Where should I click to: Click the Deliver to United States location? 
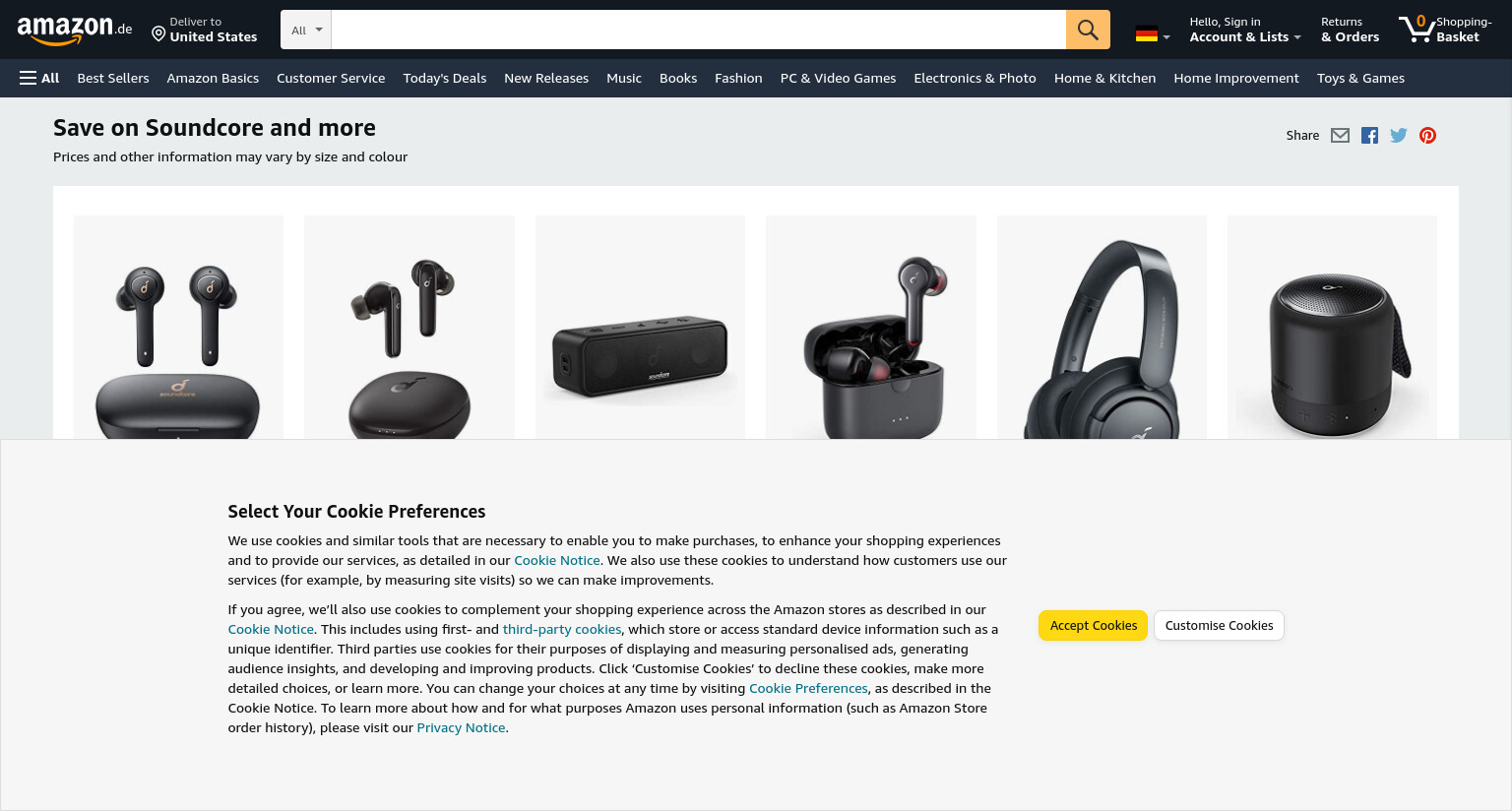[x=205, y=30]
